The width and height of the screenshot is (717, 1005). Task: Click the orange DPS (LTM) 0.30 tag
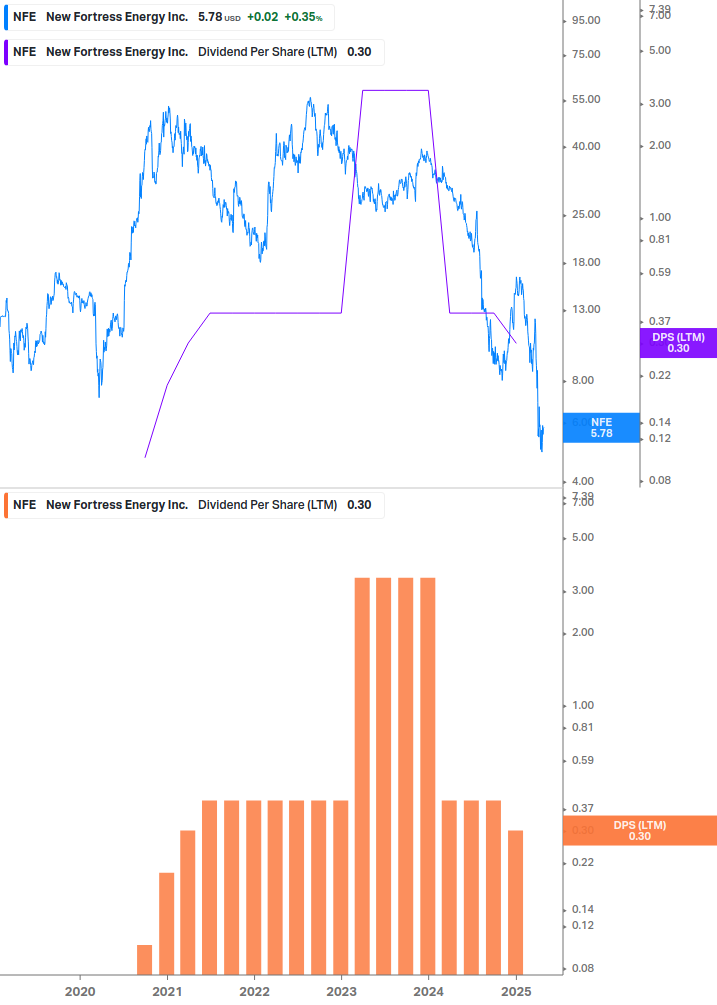pos(639,831)
